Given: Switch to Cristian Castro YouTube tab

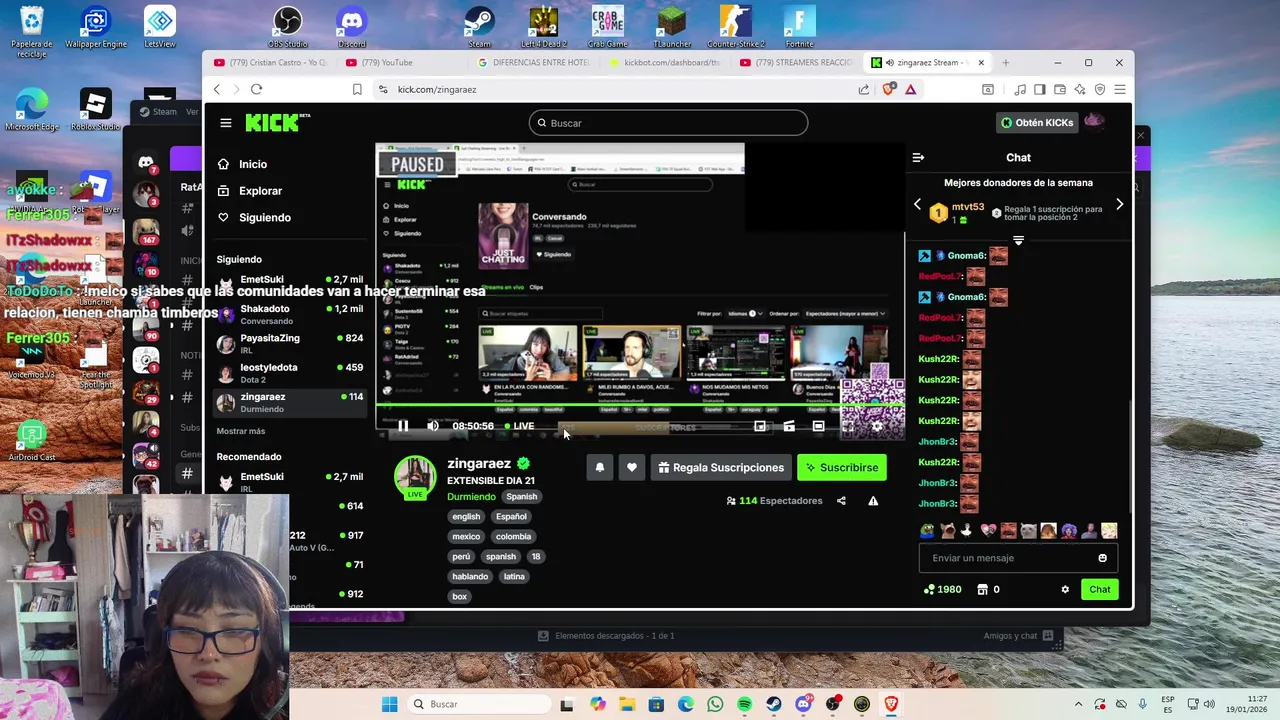Looking at the screenshot, I should click(270, 62).
